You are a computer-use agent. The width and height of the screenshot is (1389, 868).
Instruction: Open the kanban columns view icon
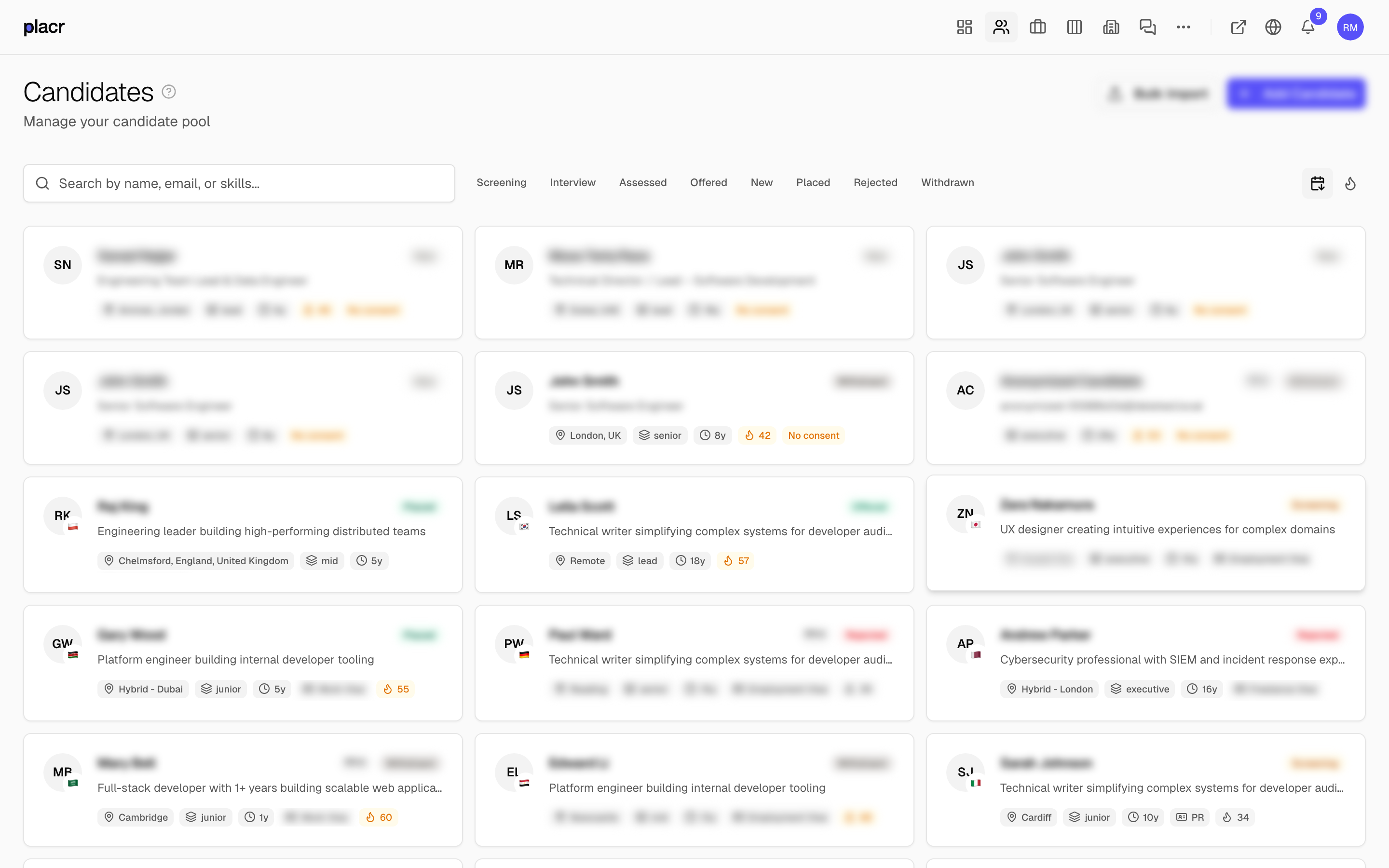(x=1074, y=27)
